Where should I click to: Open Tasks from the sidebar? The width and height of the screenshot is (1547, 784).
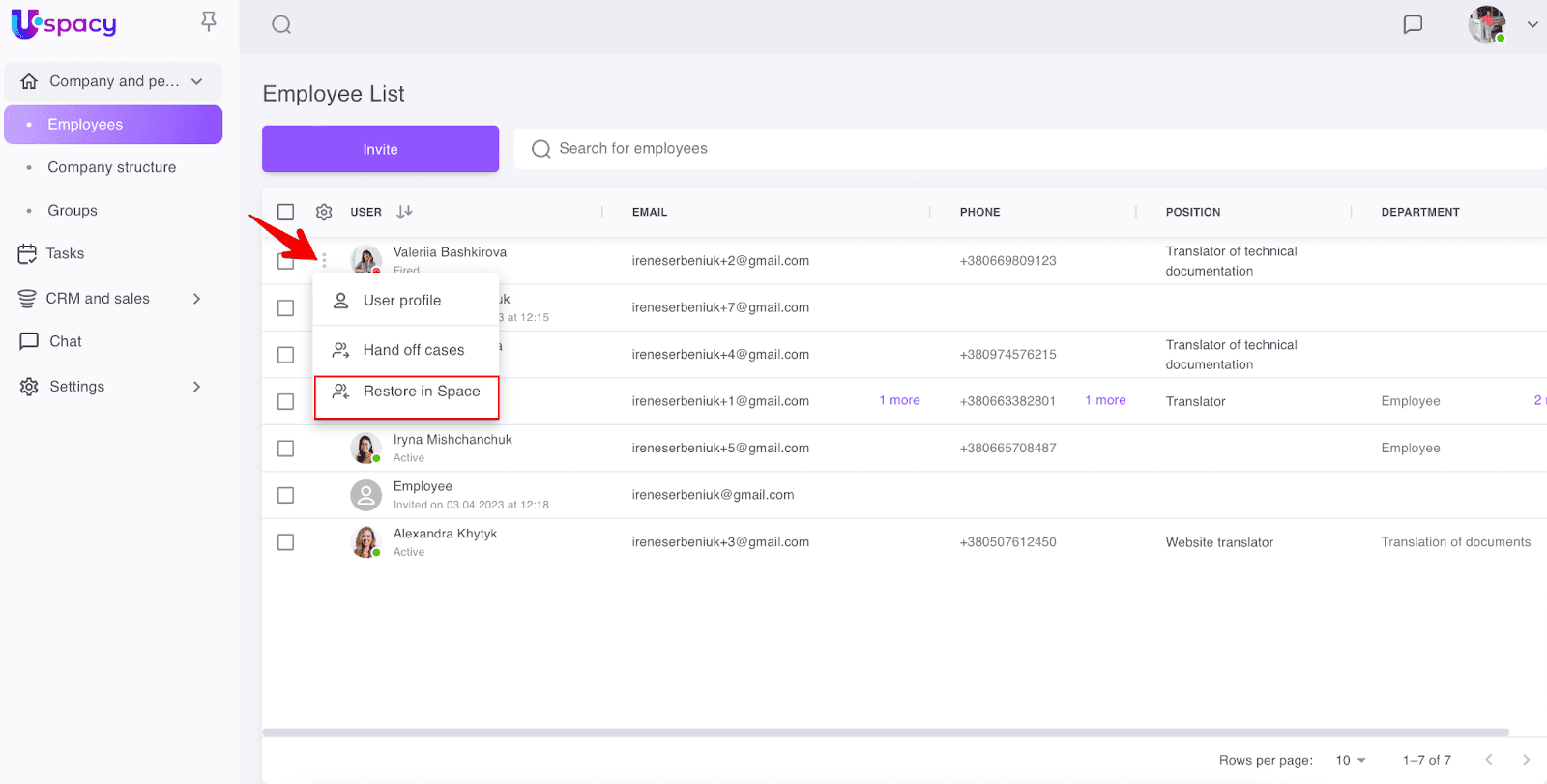(x=65, y=253)
